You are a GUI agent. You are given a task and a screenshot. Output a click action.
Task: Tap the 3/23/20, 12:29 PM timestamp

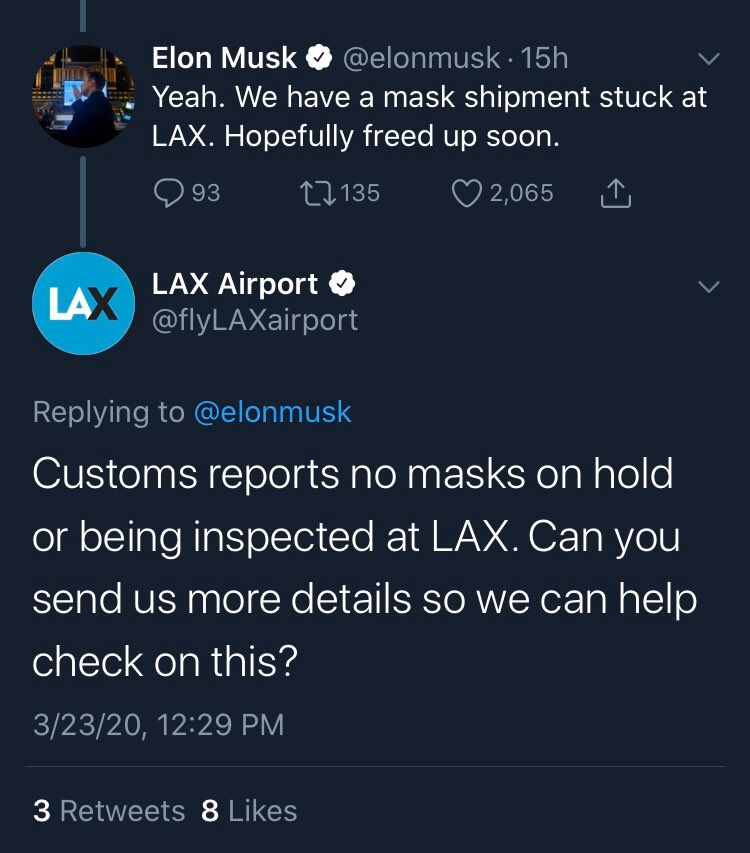(158, 724)
